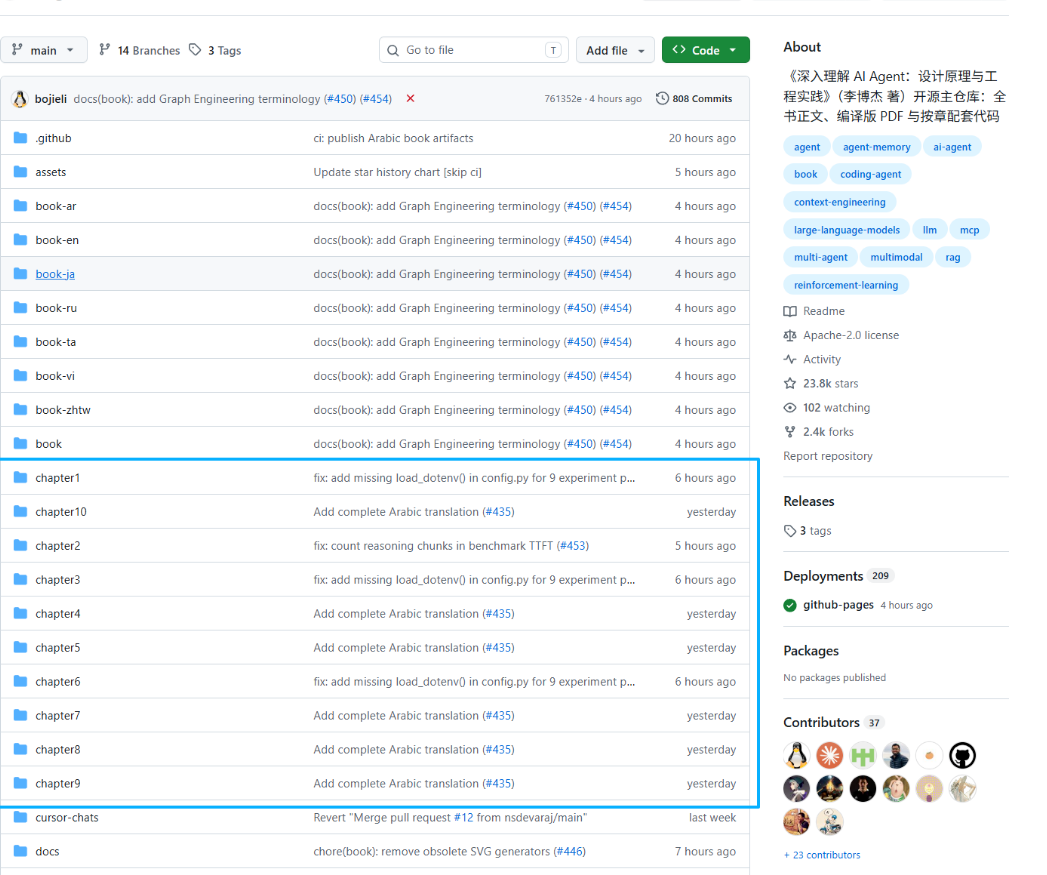
Task: Click the folder icon next to chapter1
Action: [21, 478]
